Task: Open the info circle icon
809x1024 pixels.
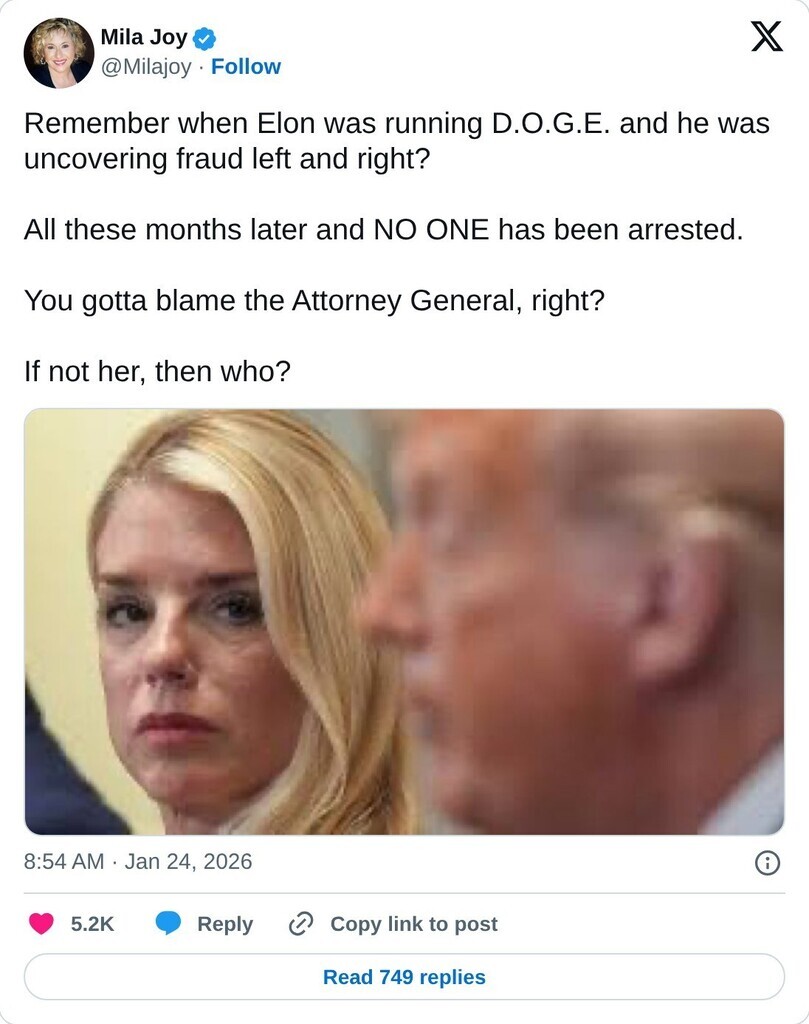Action: click(x=767, y=863)
